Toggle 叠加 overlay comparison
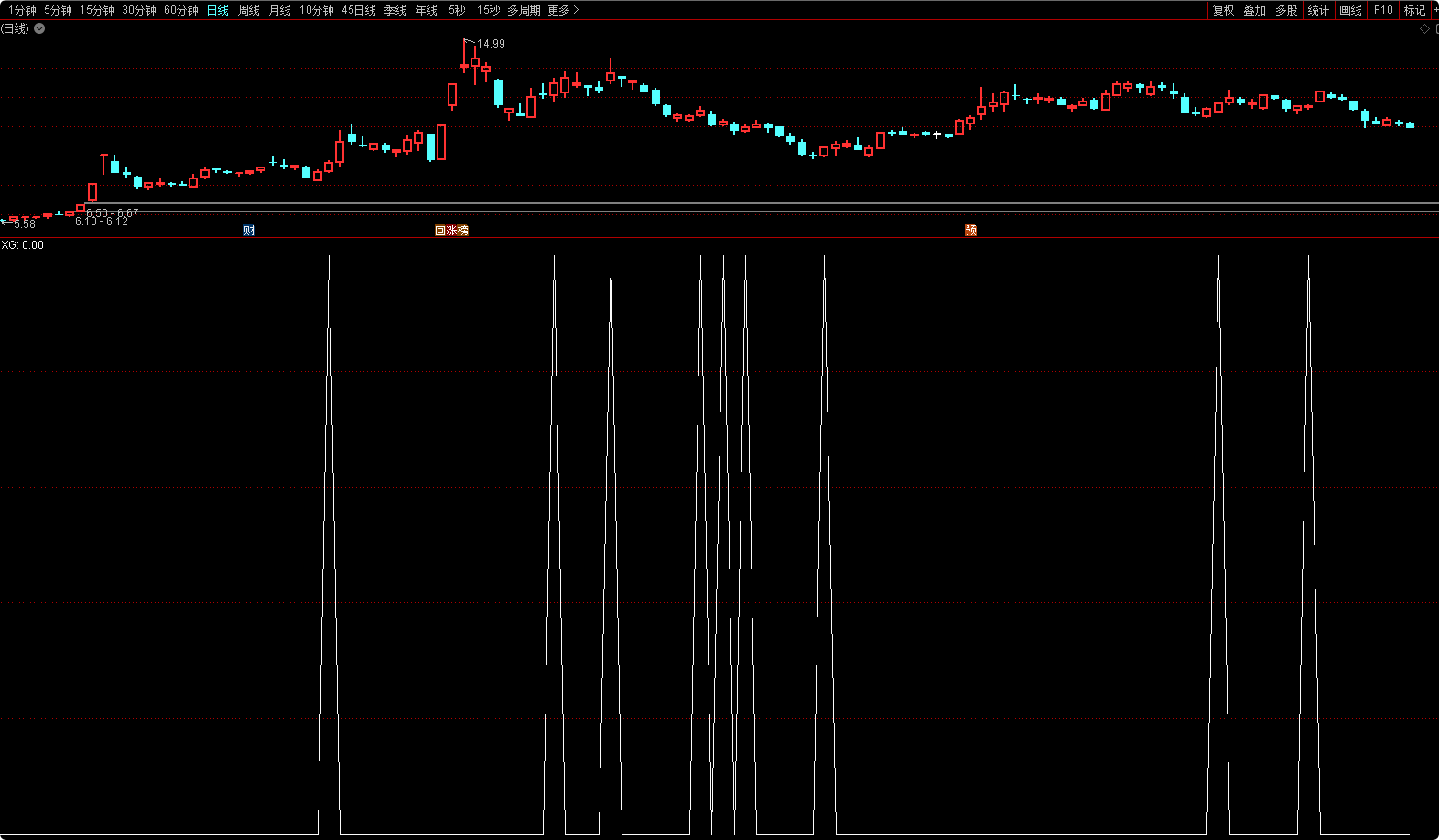 point(1254,10)
